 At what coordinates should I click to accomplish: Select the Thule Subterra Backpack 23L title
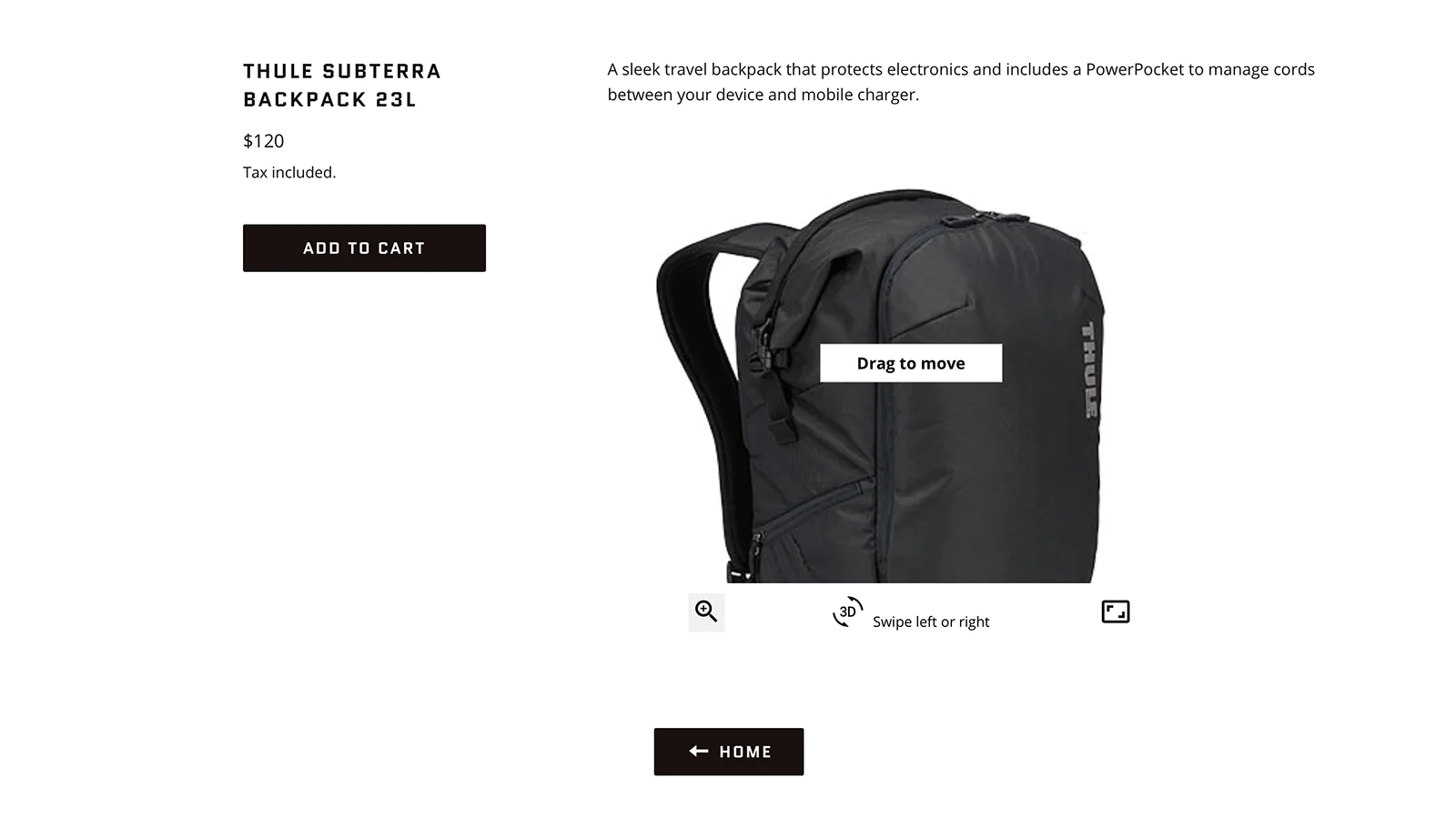(x=342, y=85)
